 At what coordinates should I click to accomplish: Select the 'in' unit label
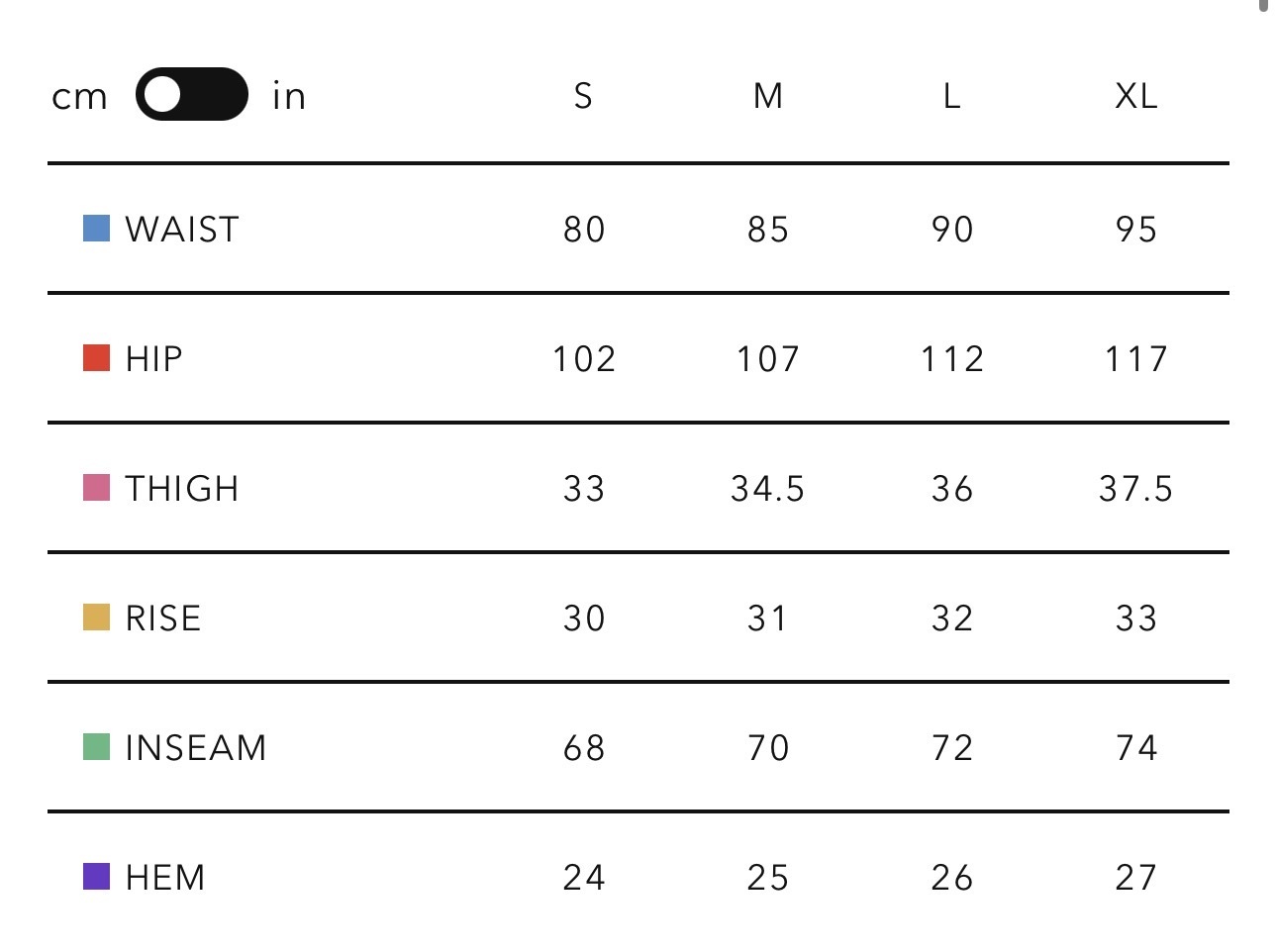coord(289,96)
